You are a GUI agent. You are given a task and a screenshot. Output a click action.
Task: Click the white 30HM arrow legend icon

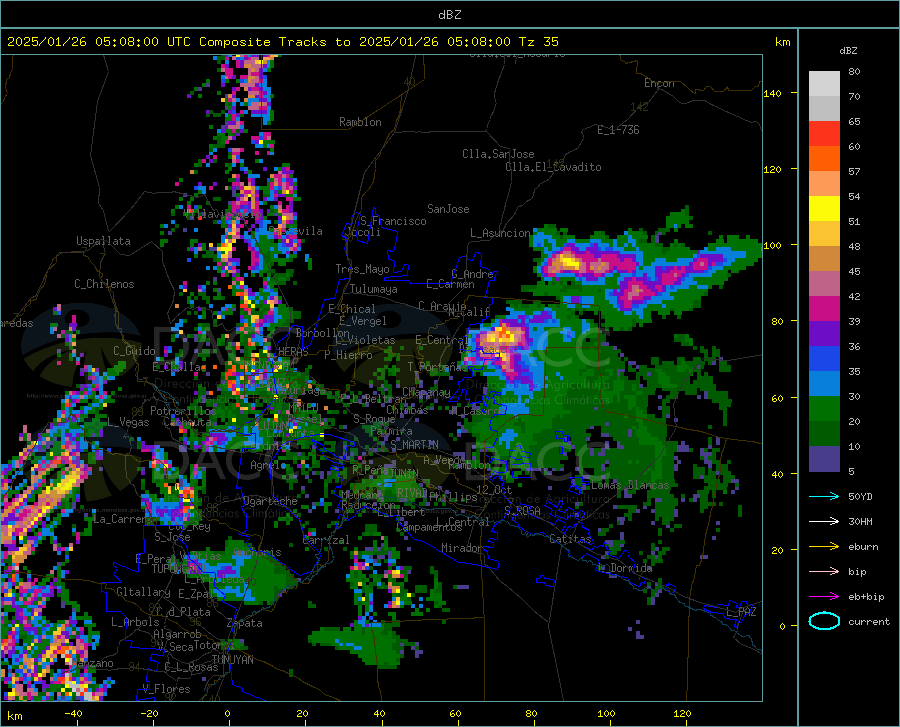click(x=824, y=522)
